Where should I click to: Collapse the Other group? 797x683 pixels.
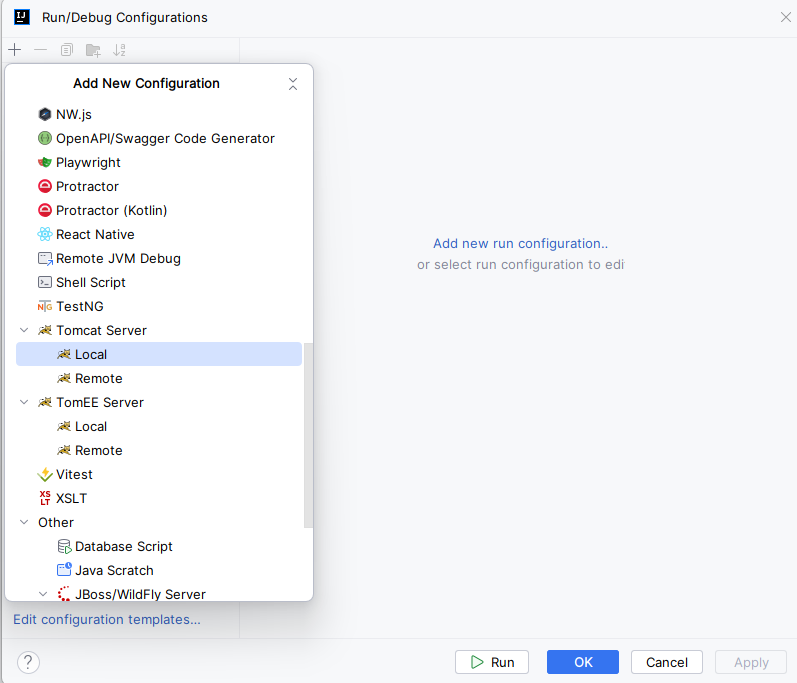[x=24, y=522]
